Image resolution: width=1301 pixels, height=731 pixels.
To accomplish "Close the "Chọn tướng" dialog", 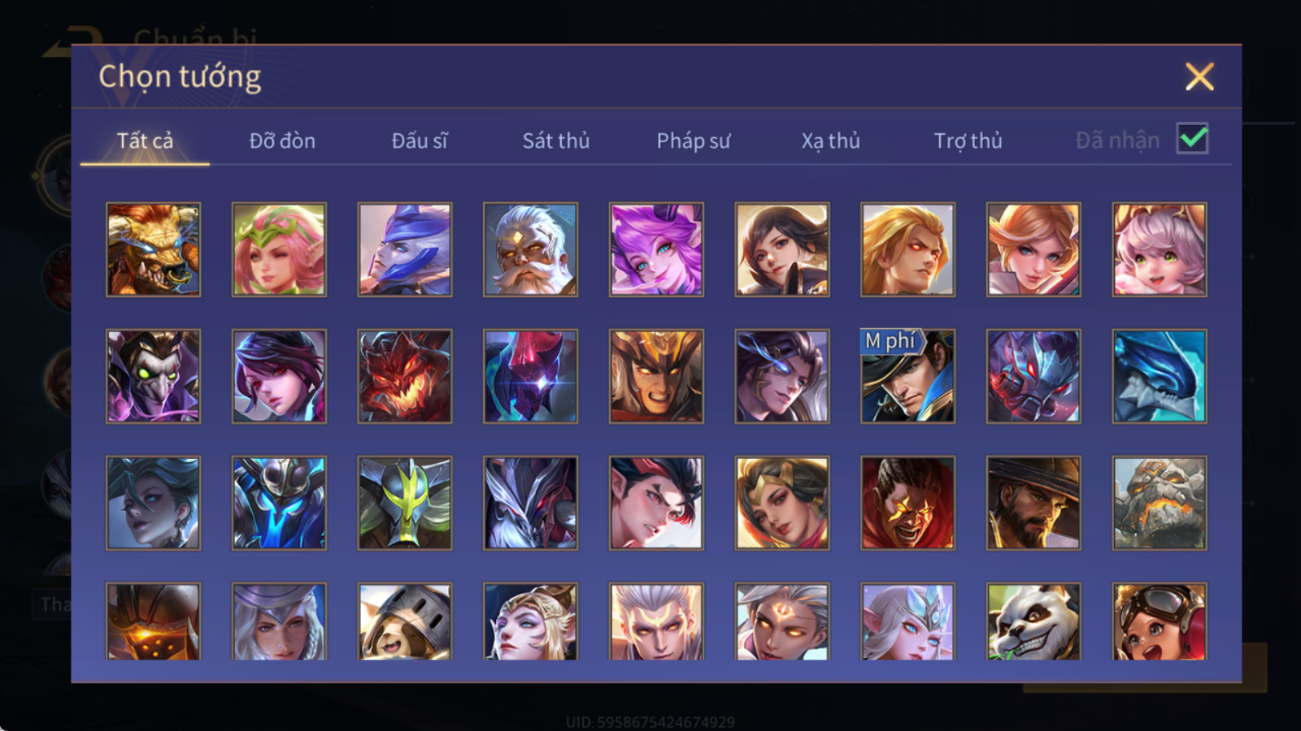I will (1199, 77).
